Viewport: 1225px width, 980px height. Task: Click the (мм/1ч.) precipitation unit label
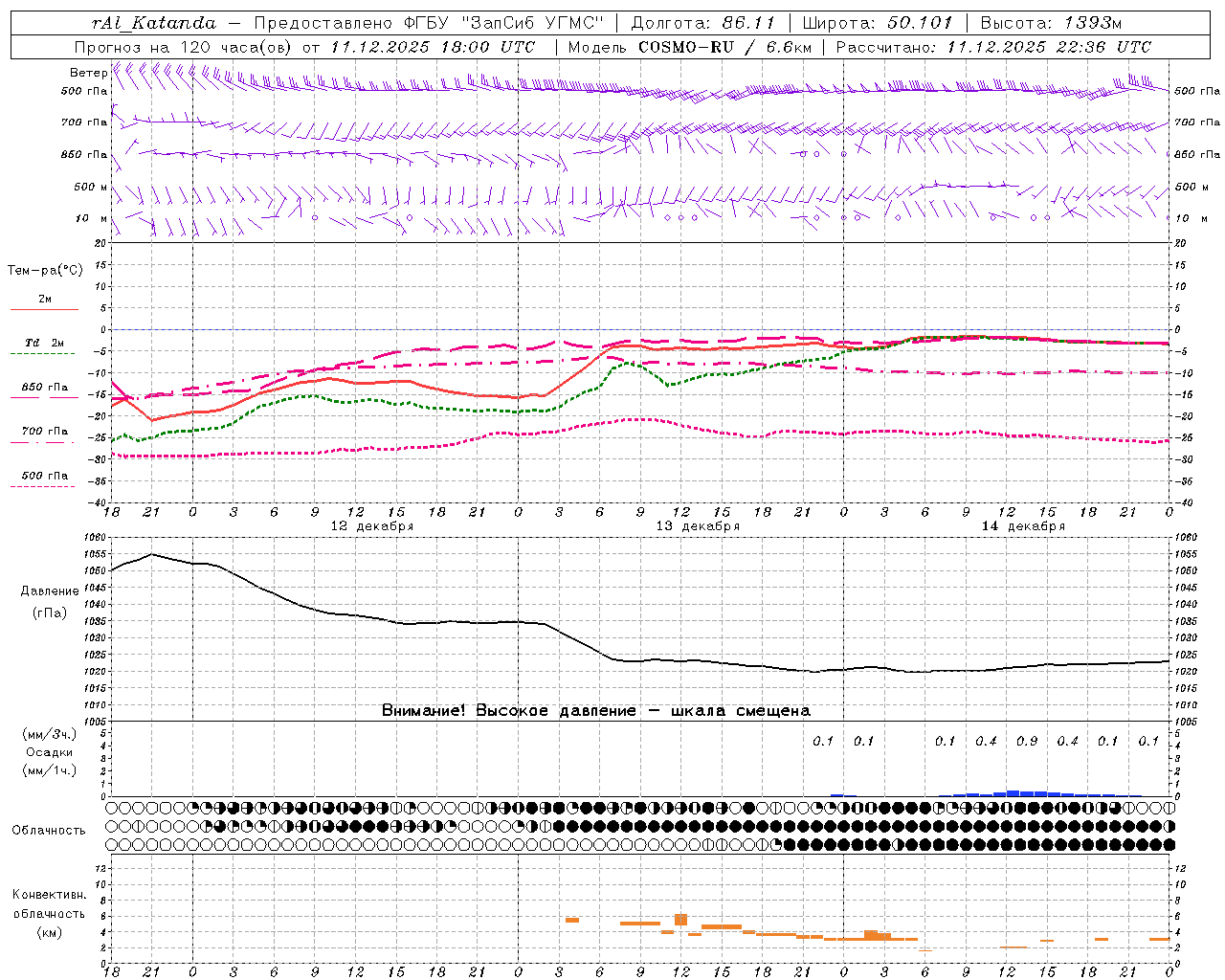click(x=50, y=770)
